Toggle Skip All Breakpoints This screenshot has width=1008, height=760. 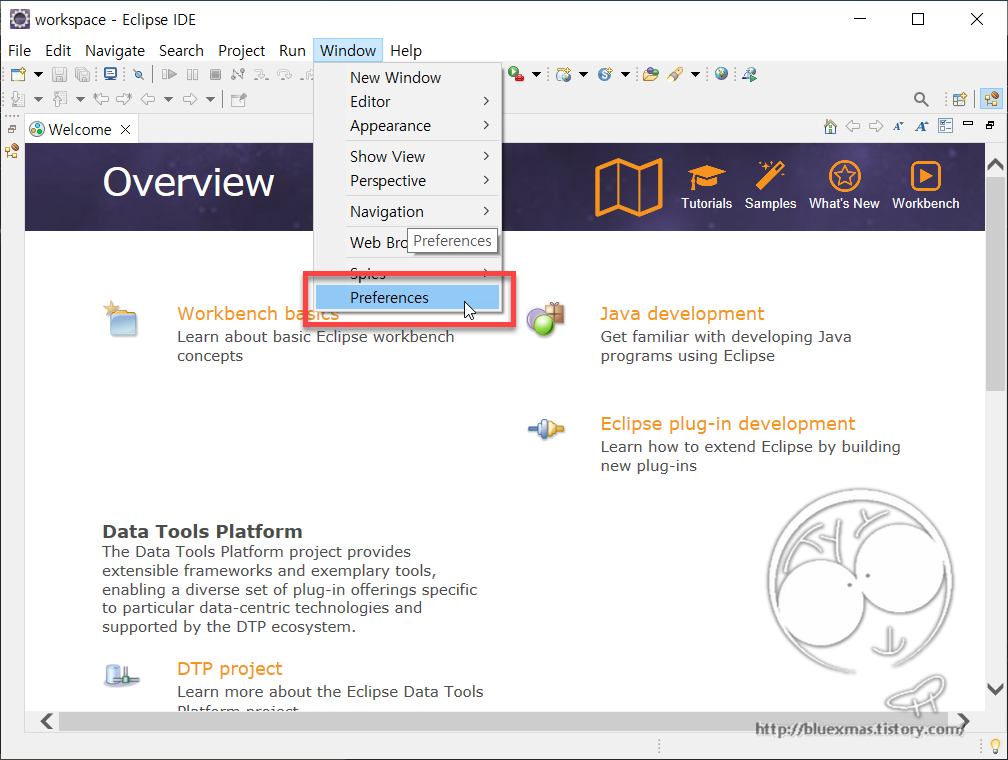tap(138, 75)
